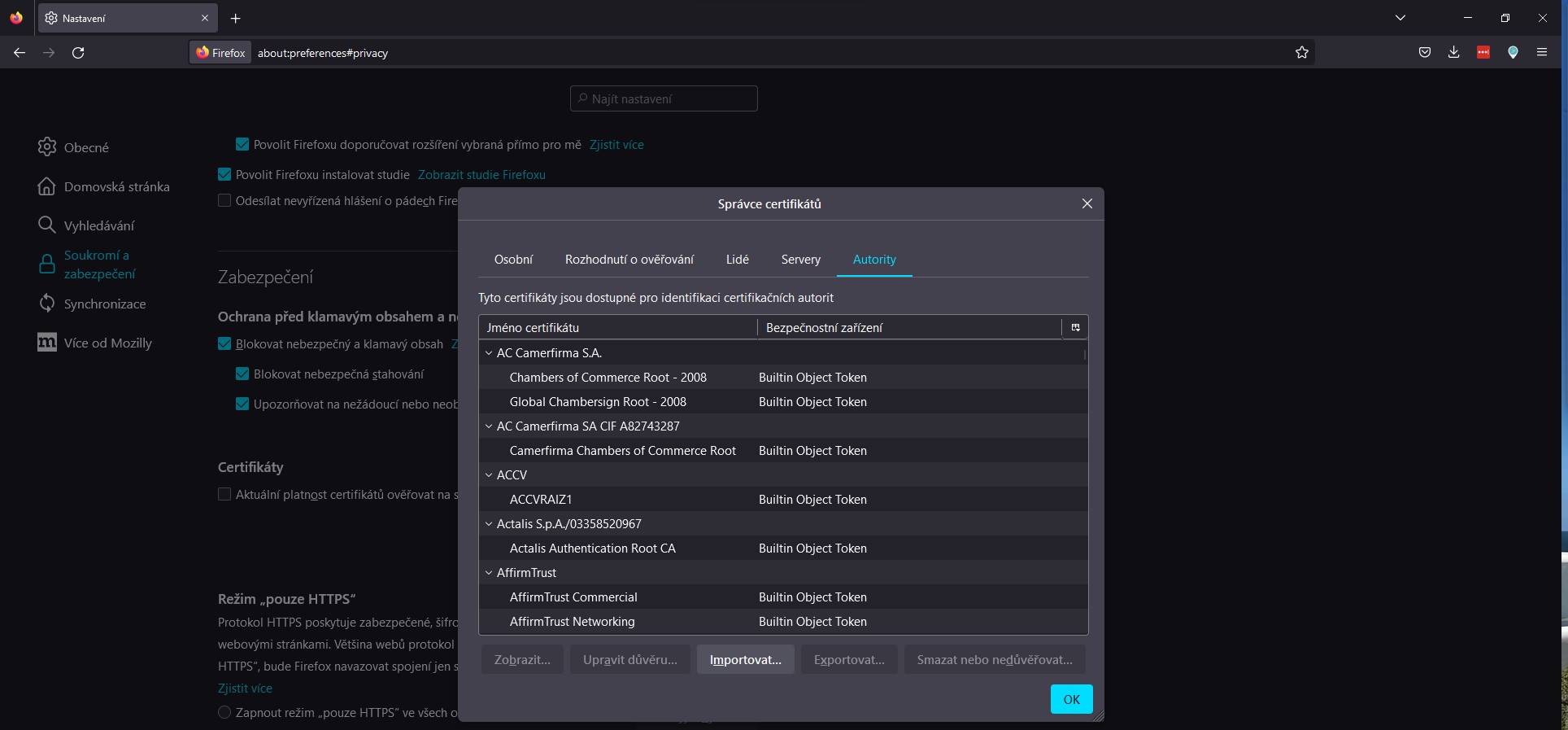Click the Firefox identity icon in address bar
1568x730 pixels.
pos(220,52)
